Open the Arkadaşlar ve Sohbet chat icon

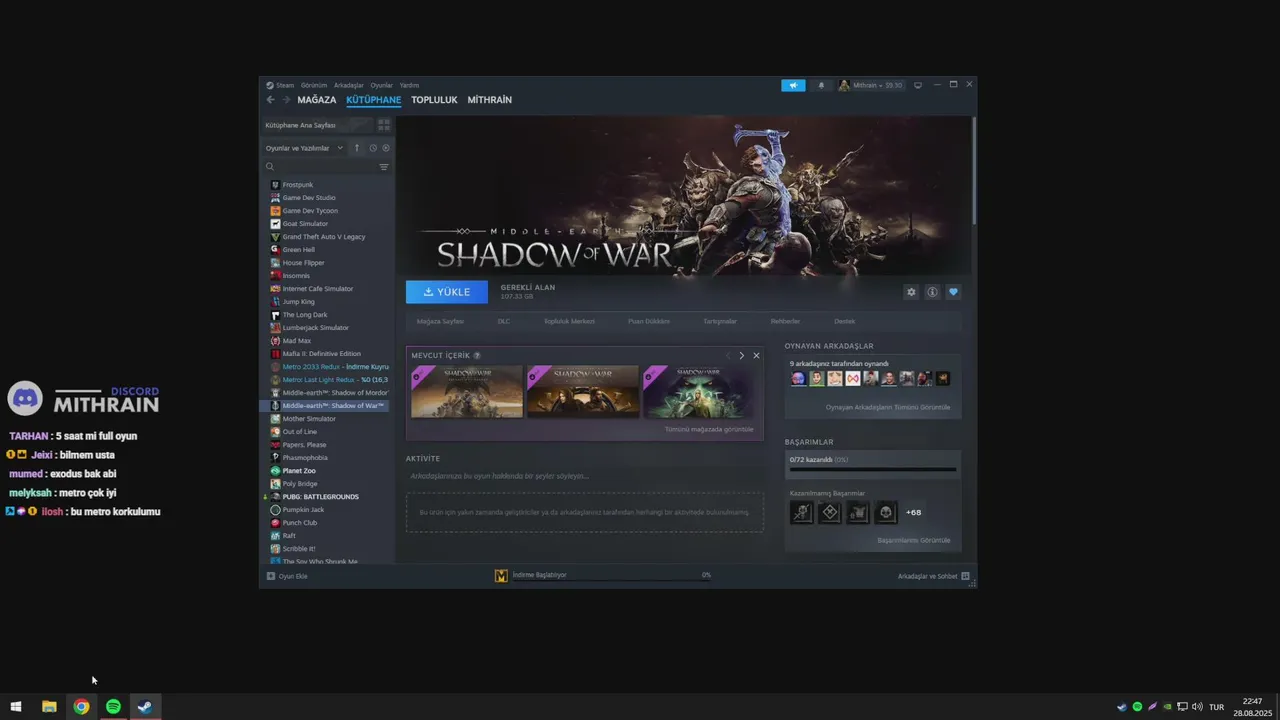[965, 576]
